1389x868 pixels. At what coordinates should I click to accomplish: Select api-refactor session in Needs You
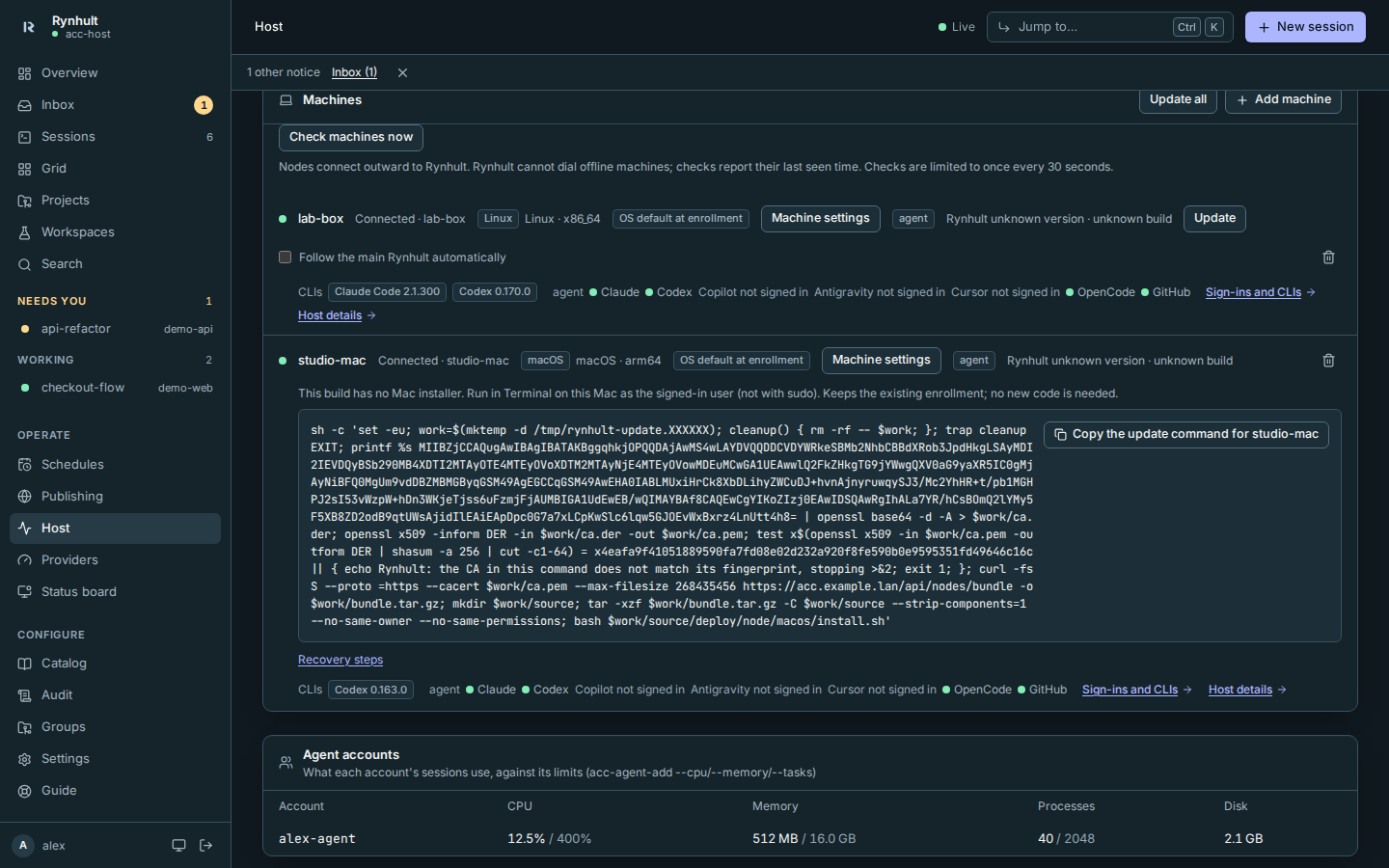[116, 329]
